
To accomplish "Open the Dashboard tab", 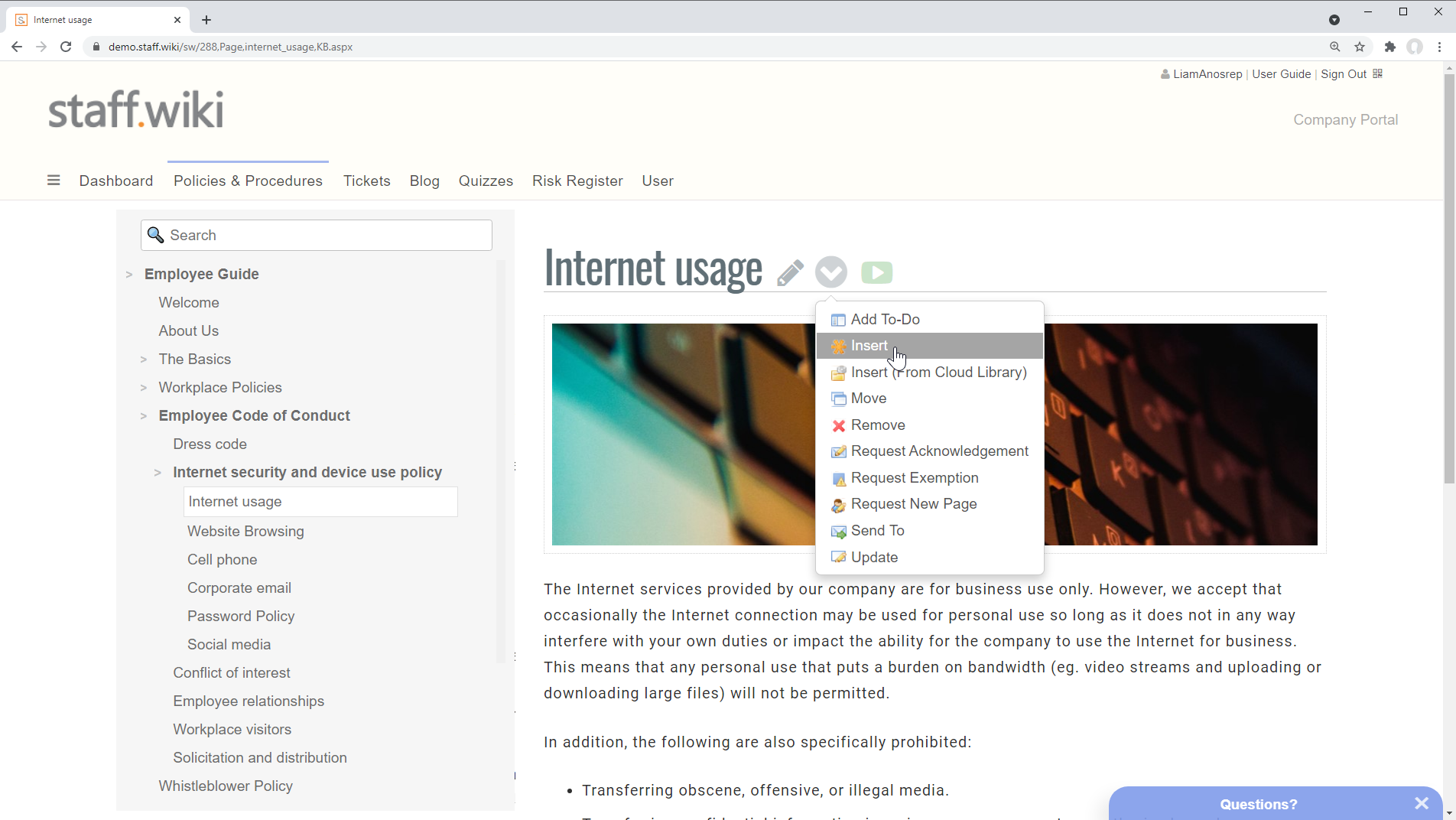I will tap(116, 181).
